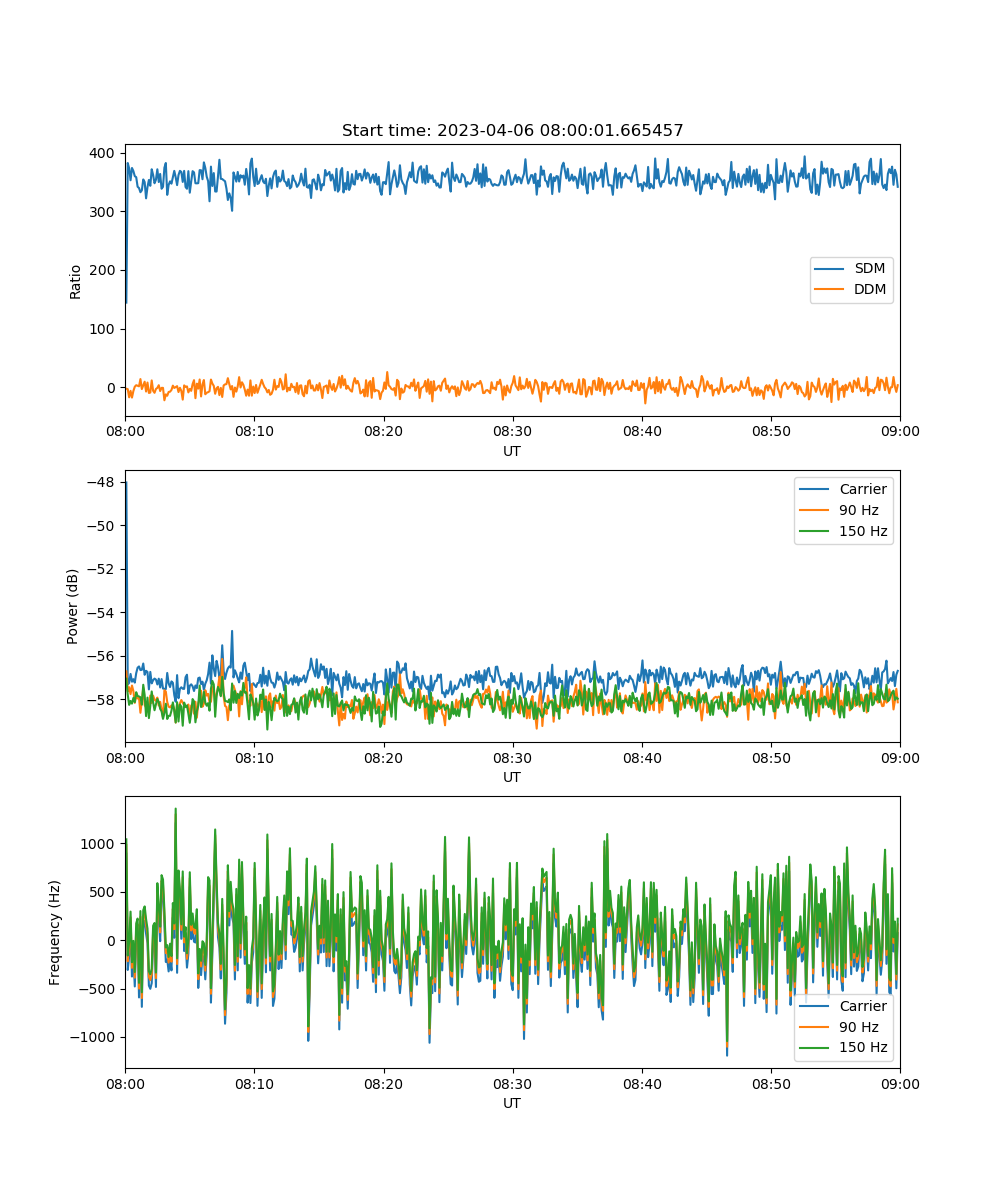Click the 0 tick on Ratio axis
Image resolution: width=1000 pixels, height=1200 pixels.
(113, 388)
